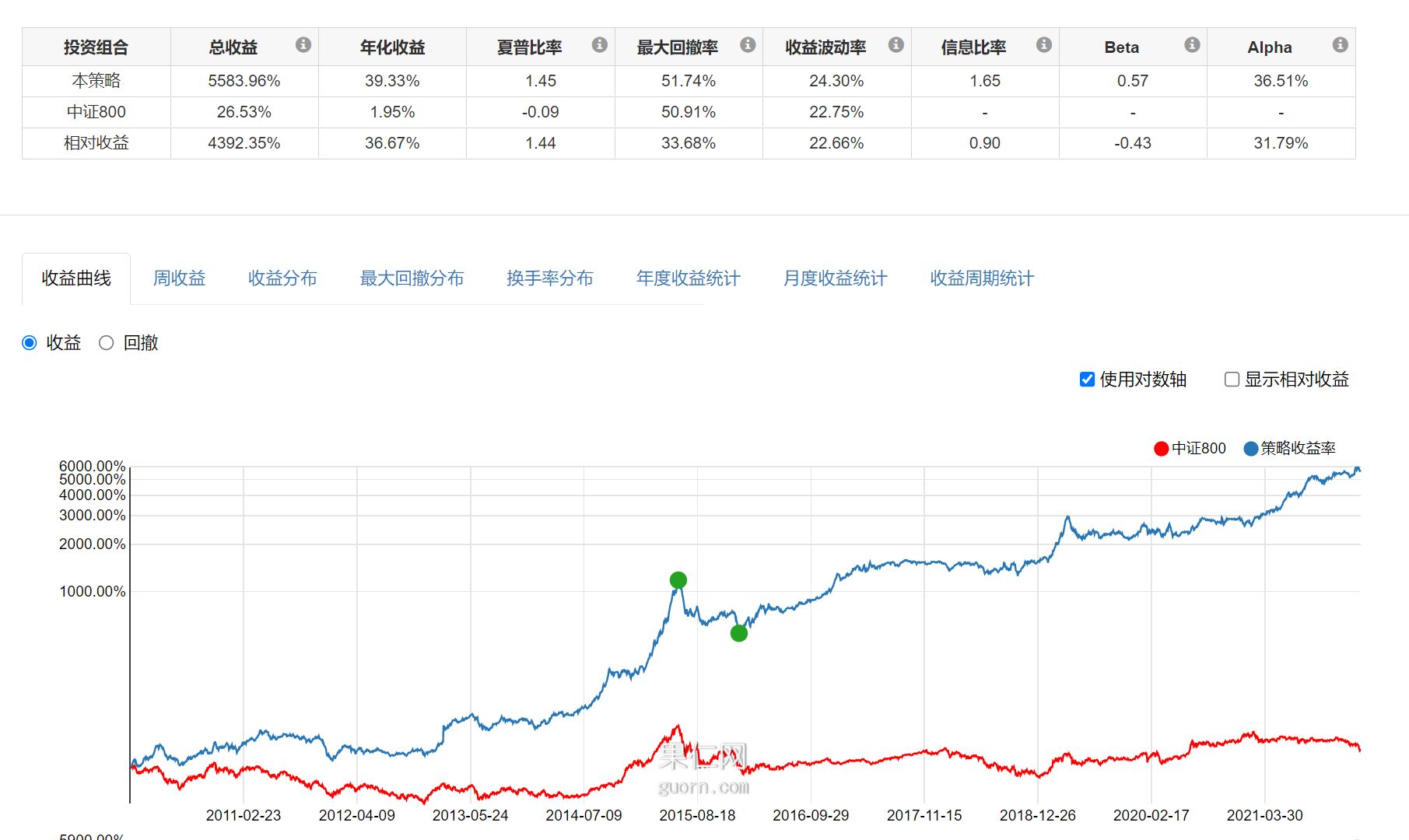Open the 最大回撤分布 tab
1409x840 pixels.
point(412,278)
